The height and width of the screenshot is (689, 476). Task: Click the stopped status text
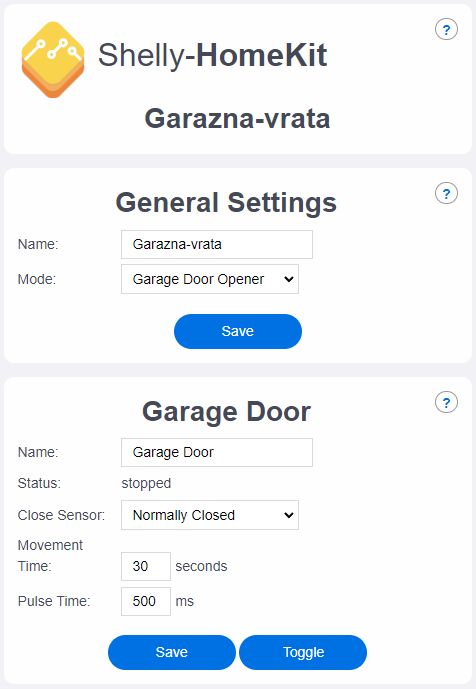pyautogui.click(x=146, y=483)
